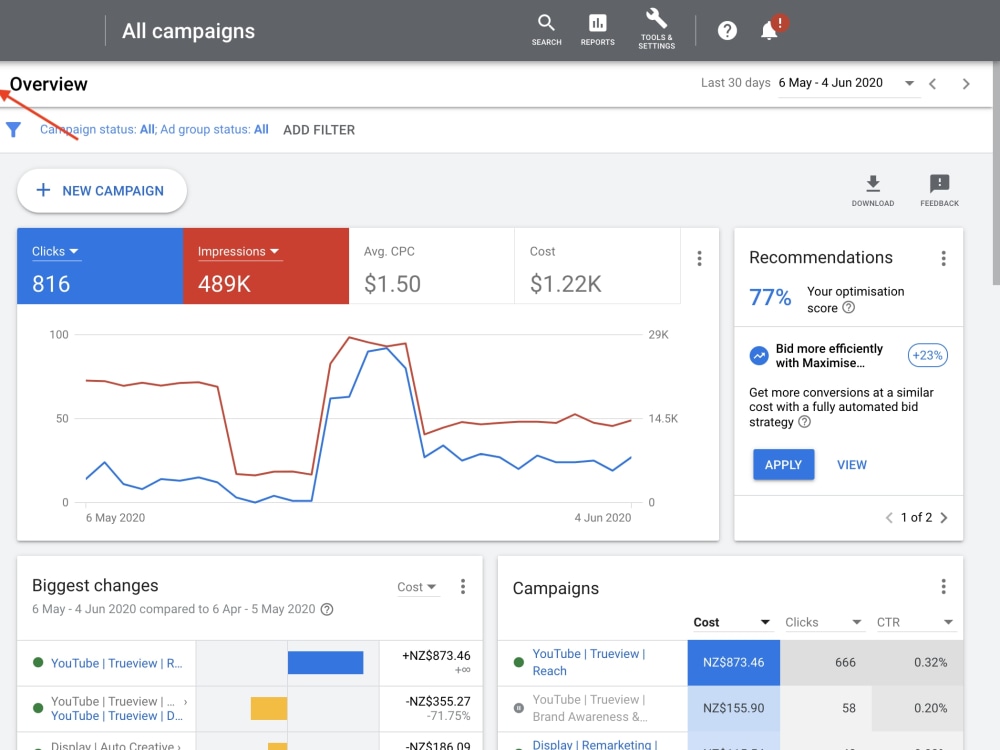View notifications bell icon
Image resolution: width=1000 pixels, height=750 pixels.
point(770,30)
